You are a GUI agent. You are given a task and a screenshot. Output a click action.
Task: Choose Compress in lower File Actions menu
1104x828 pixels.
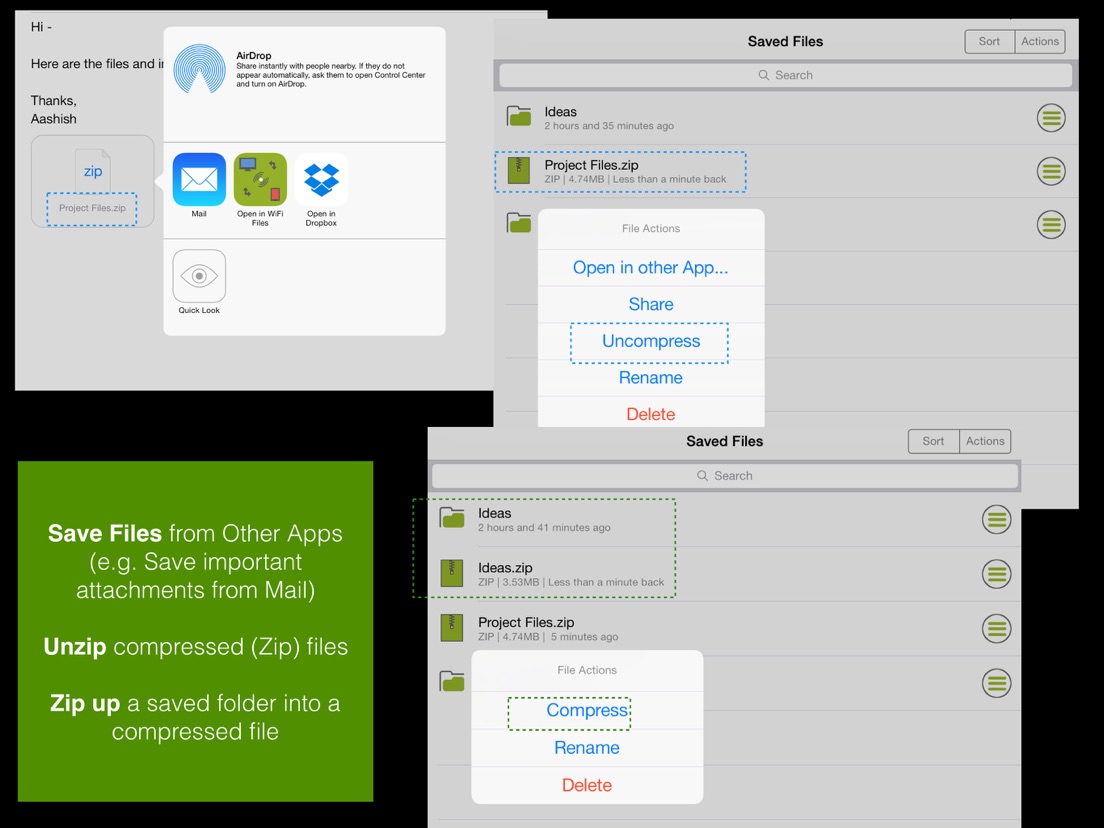tap(586, 710)
